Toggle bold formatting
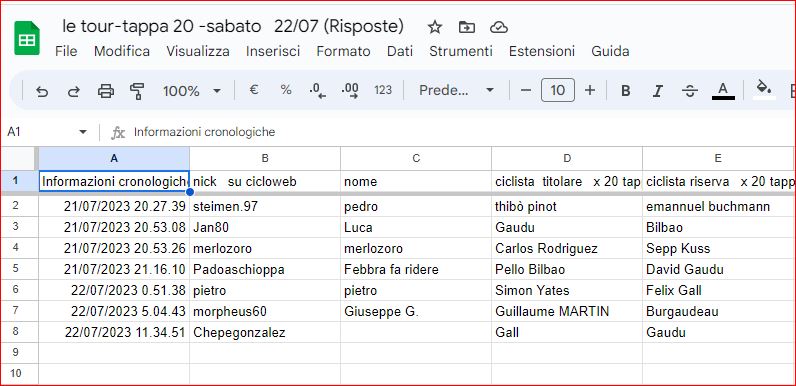 [x=626, y=91]
